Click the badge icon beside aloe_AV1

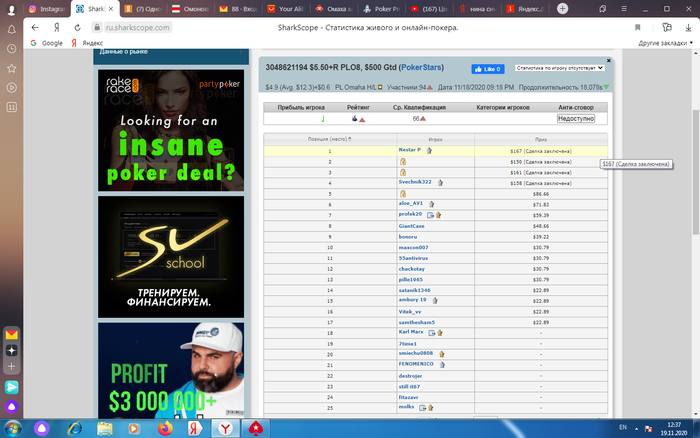click(x=431, y=204)
